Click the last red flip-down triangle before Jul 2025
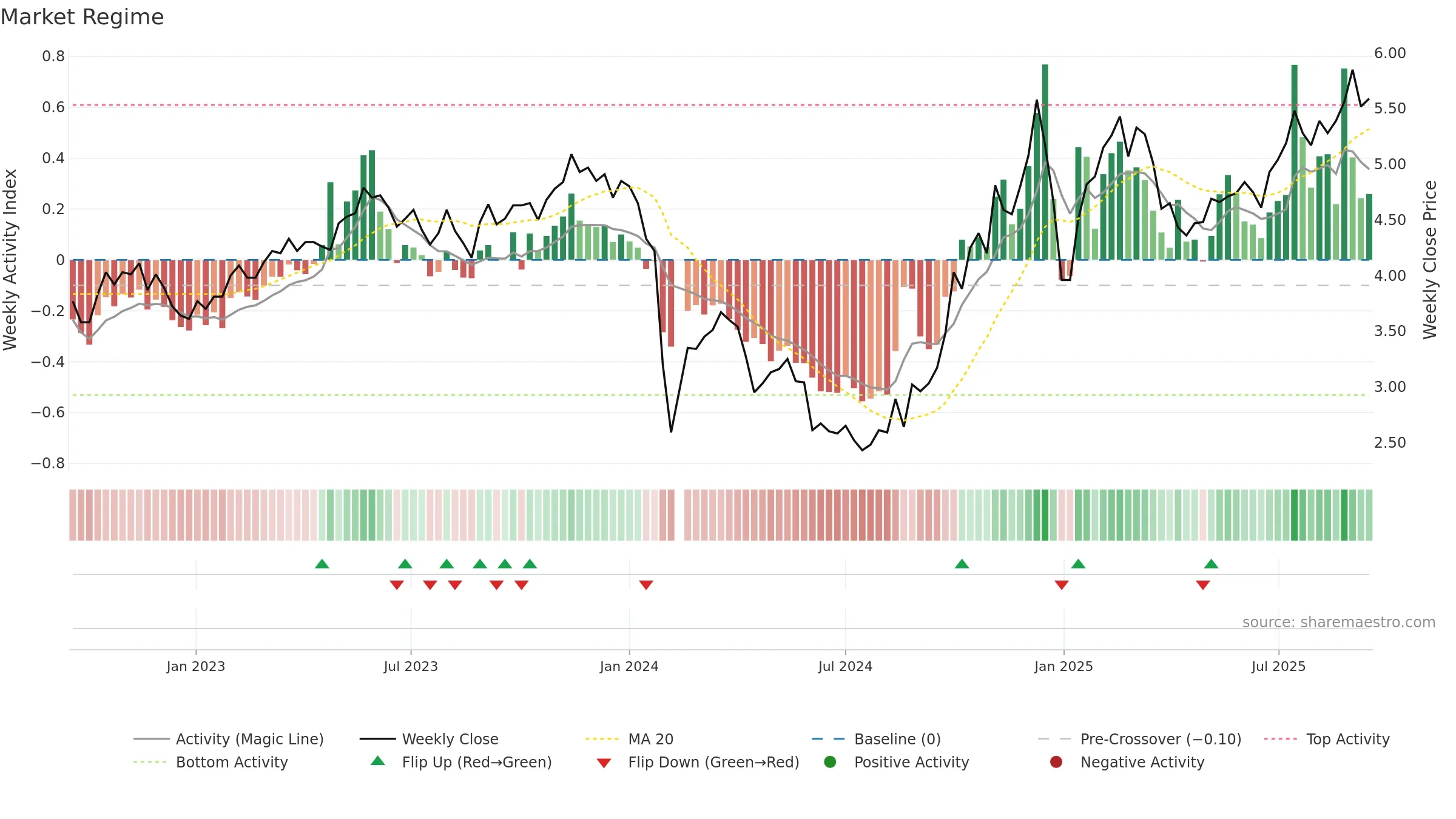The image size is (1456, 819). coord(1203,585)
